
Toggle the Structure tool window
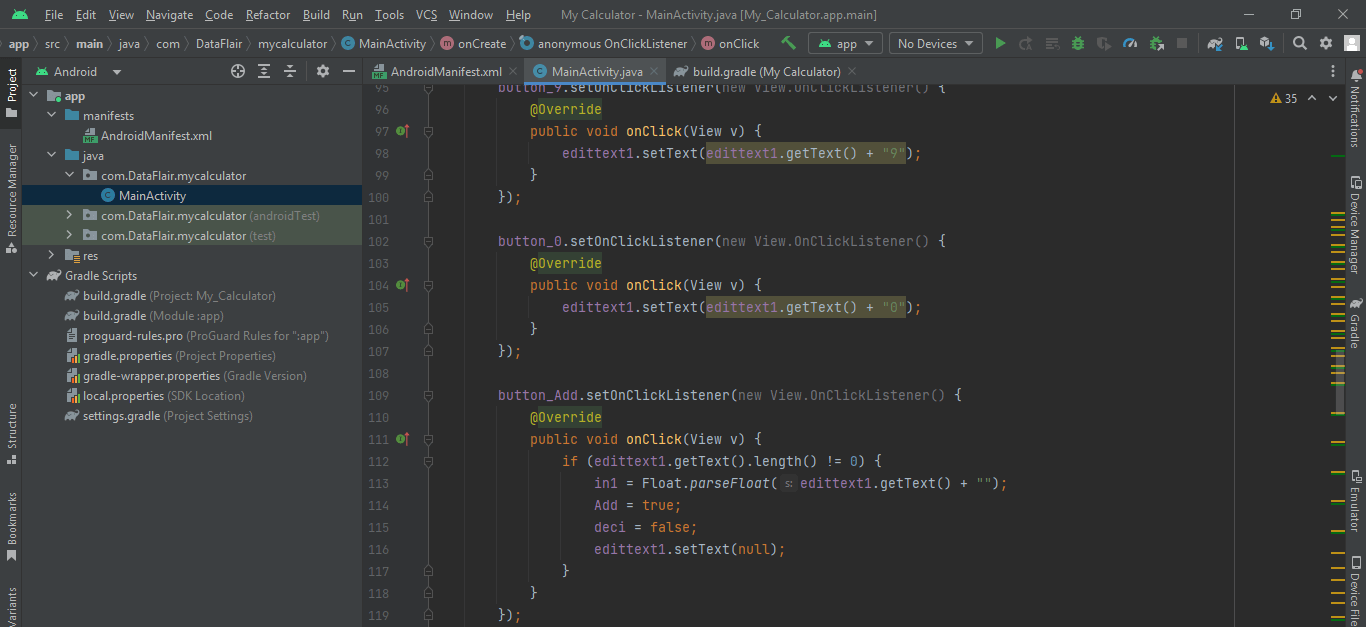pyautogui.click(x=12, y=427)
